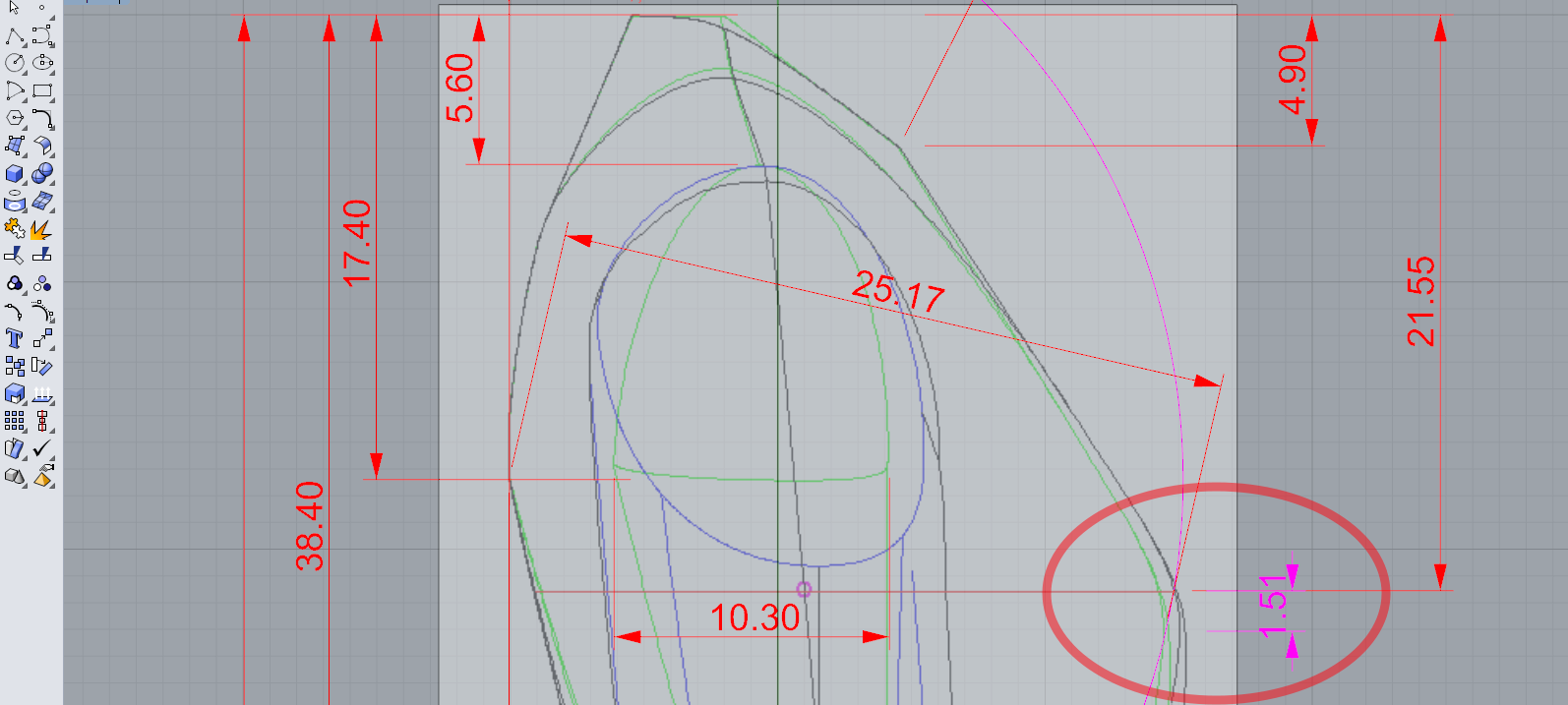Open the Analyze direction tool
Image resolution: width=1568 pixels, height=705 pixels.
[15, 449]
